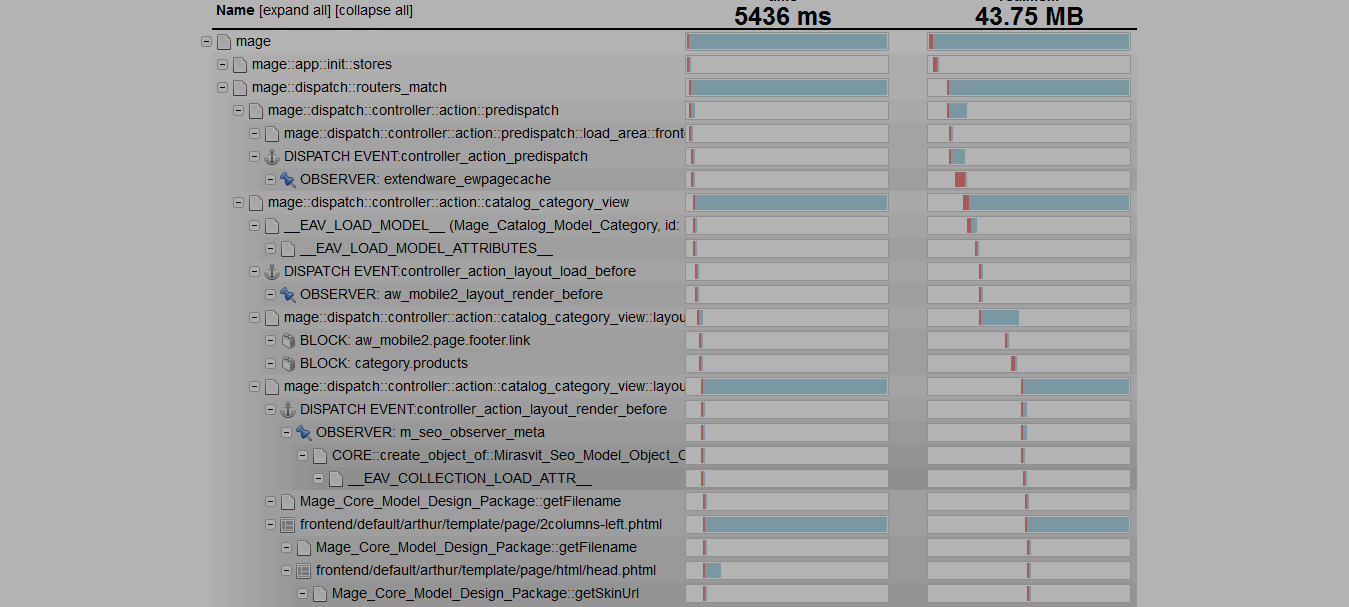Click pin icon next to OBSERVER: extendware_ewpagecache
The height and width of the screenshot is (607, 1349).
click(x=288, y=180)
